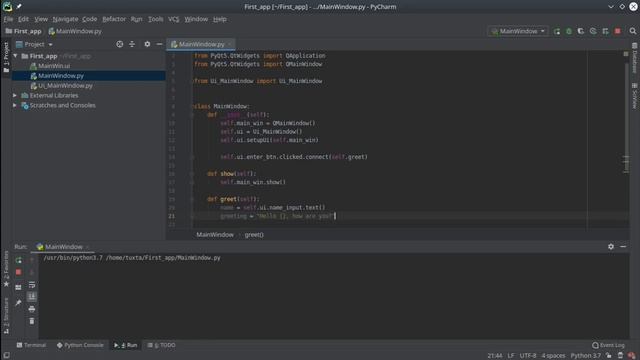The image size is (640, 360).
Task: Run MainWindow with coverage
Action: 580,31
